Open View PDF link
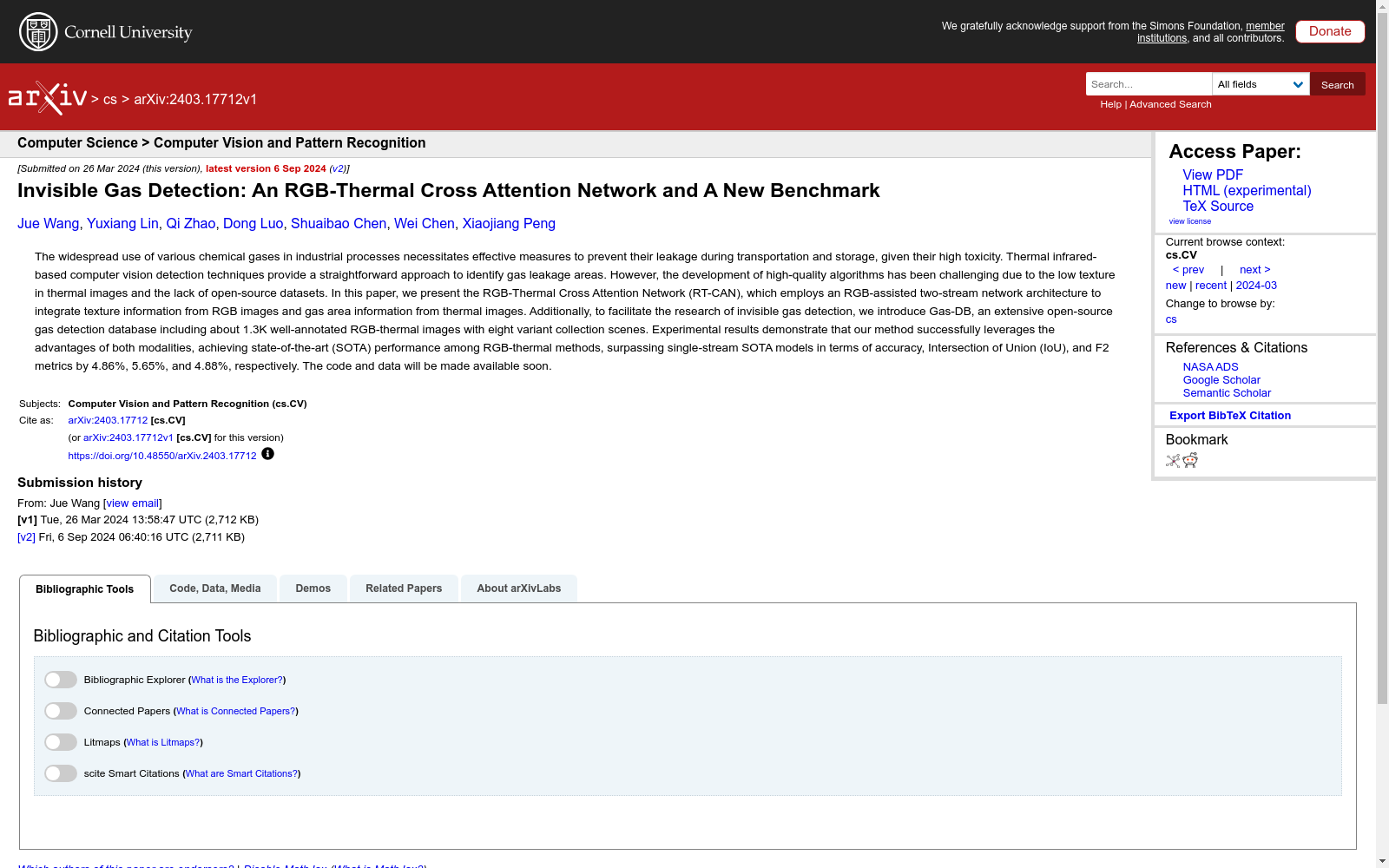The height and width of the screenshot is (868, 1389). 1213,174
